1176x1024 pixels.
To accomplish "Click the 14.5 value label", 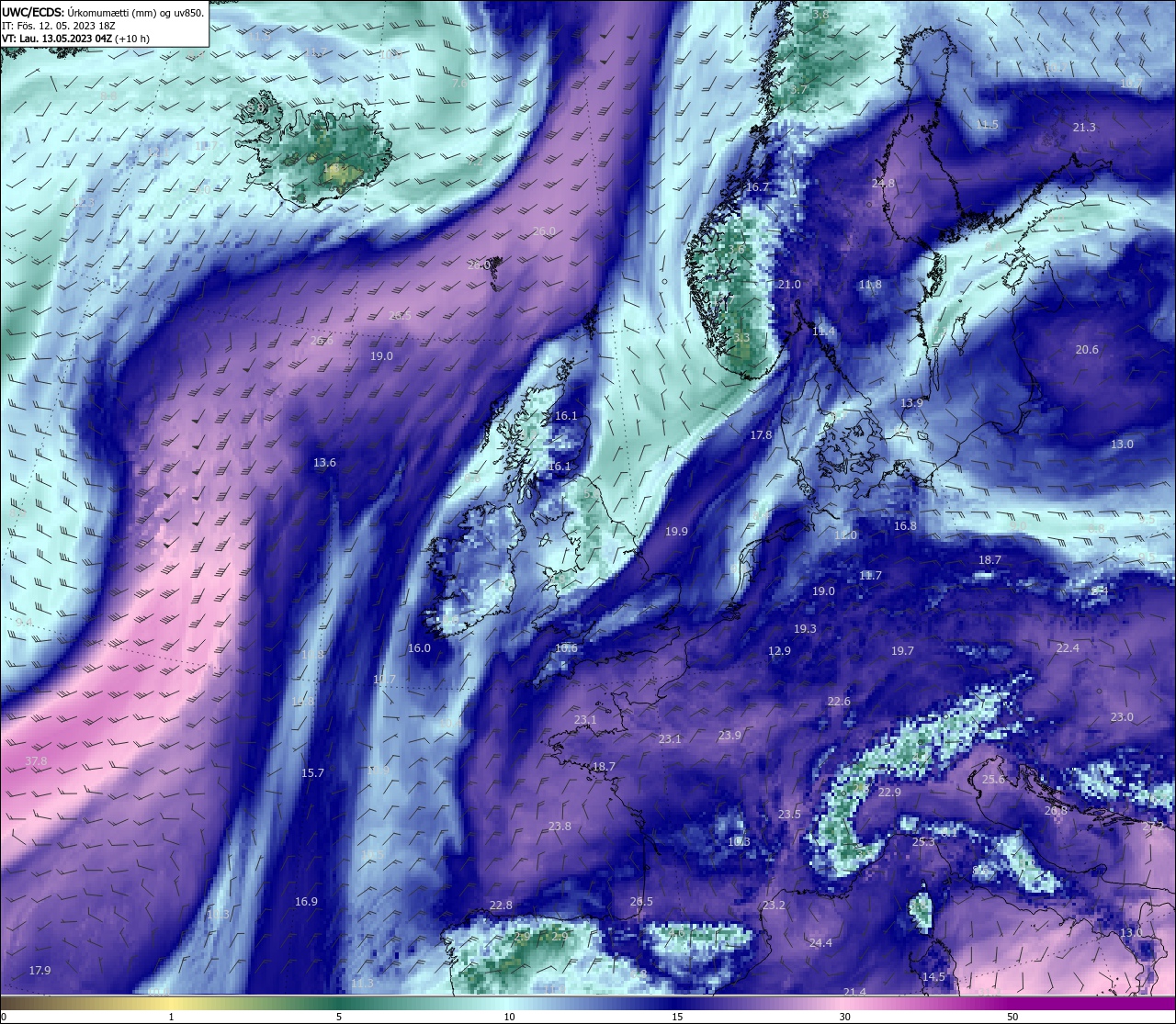I will point(933,976).
